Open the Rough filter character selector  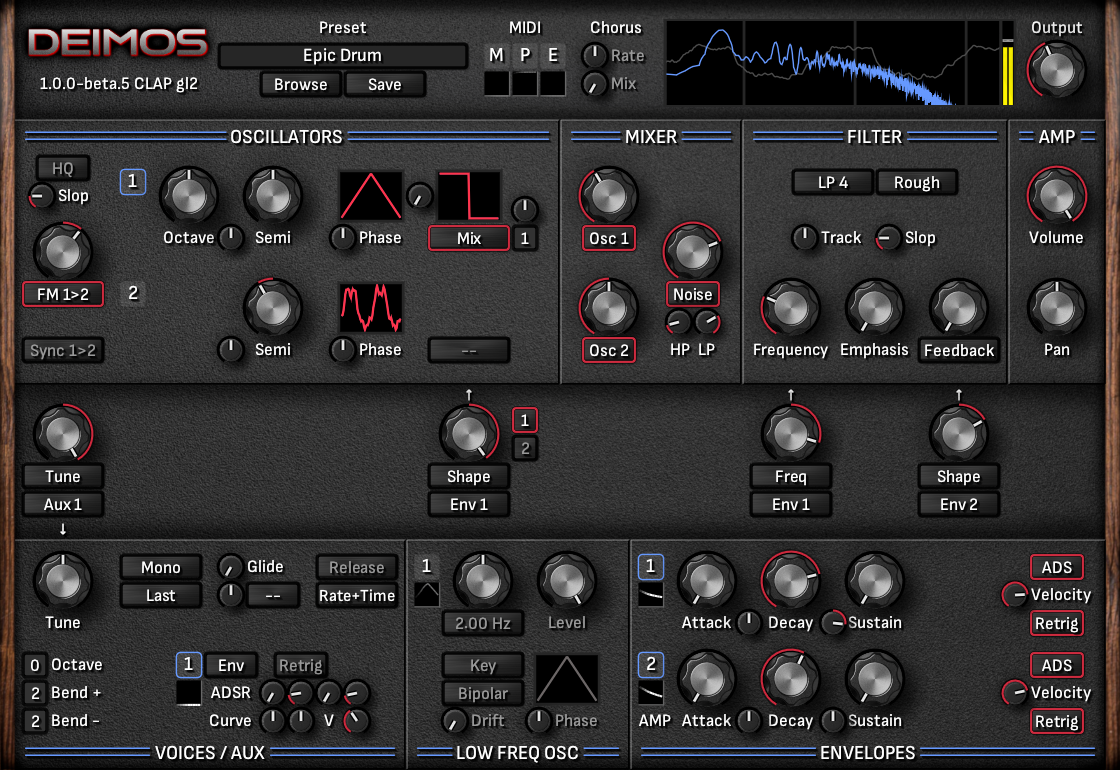(916, 182)
